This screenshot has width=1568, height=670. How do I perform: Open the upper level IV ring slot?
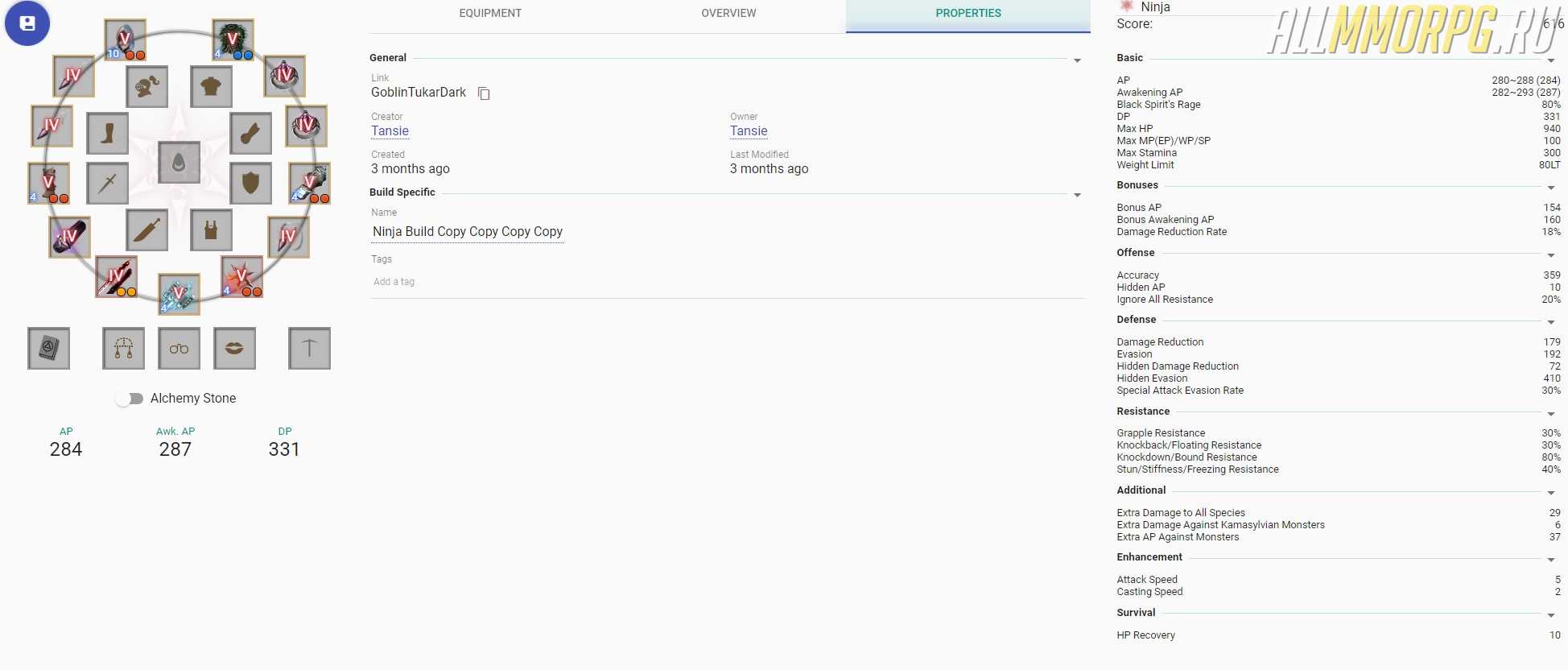(284, 76)
